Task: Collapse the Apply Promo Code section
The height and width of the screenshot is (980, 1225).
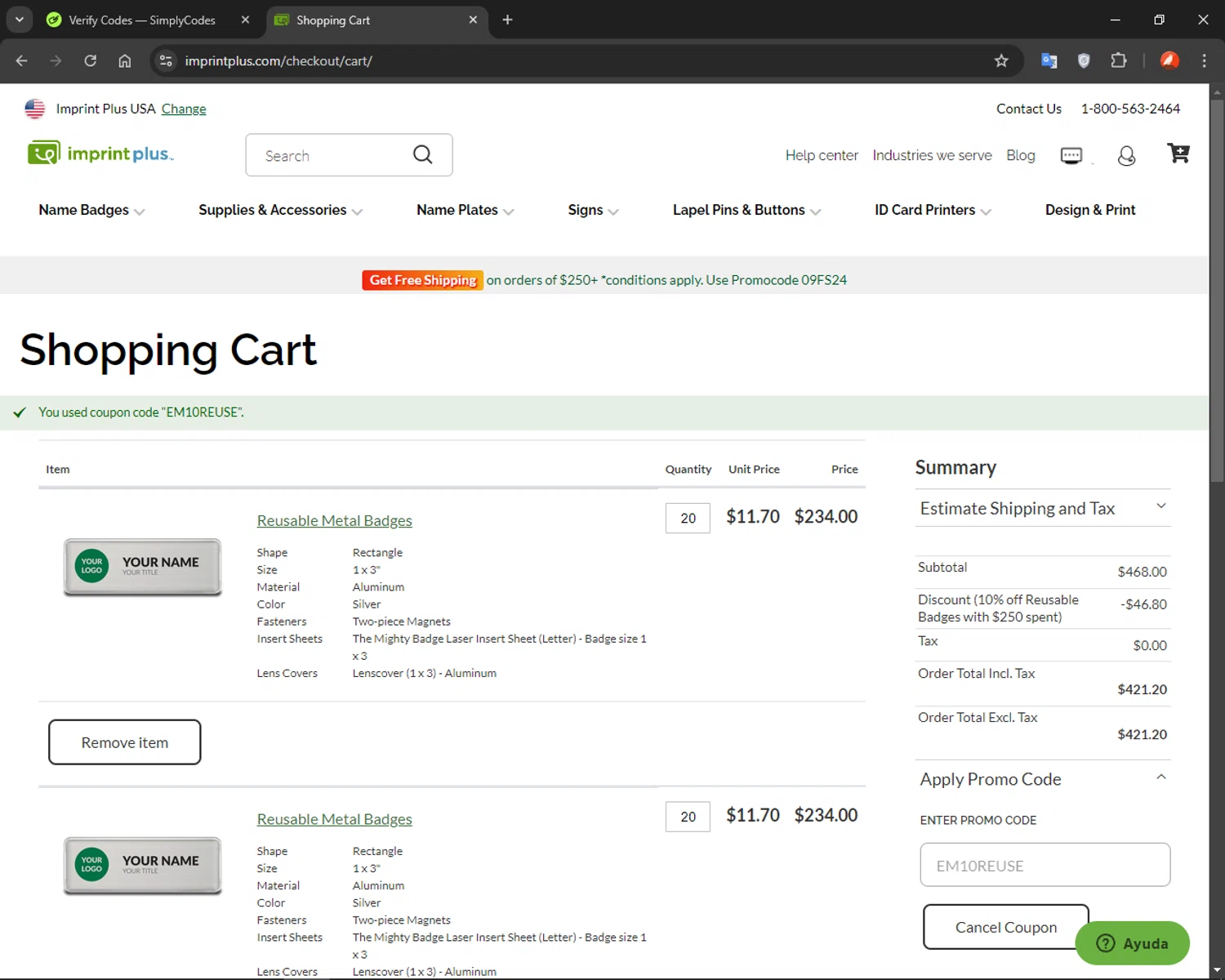Action: pos(1043,779)
